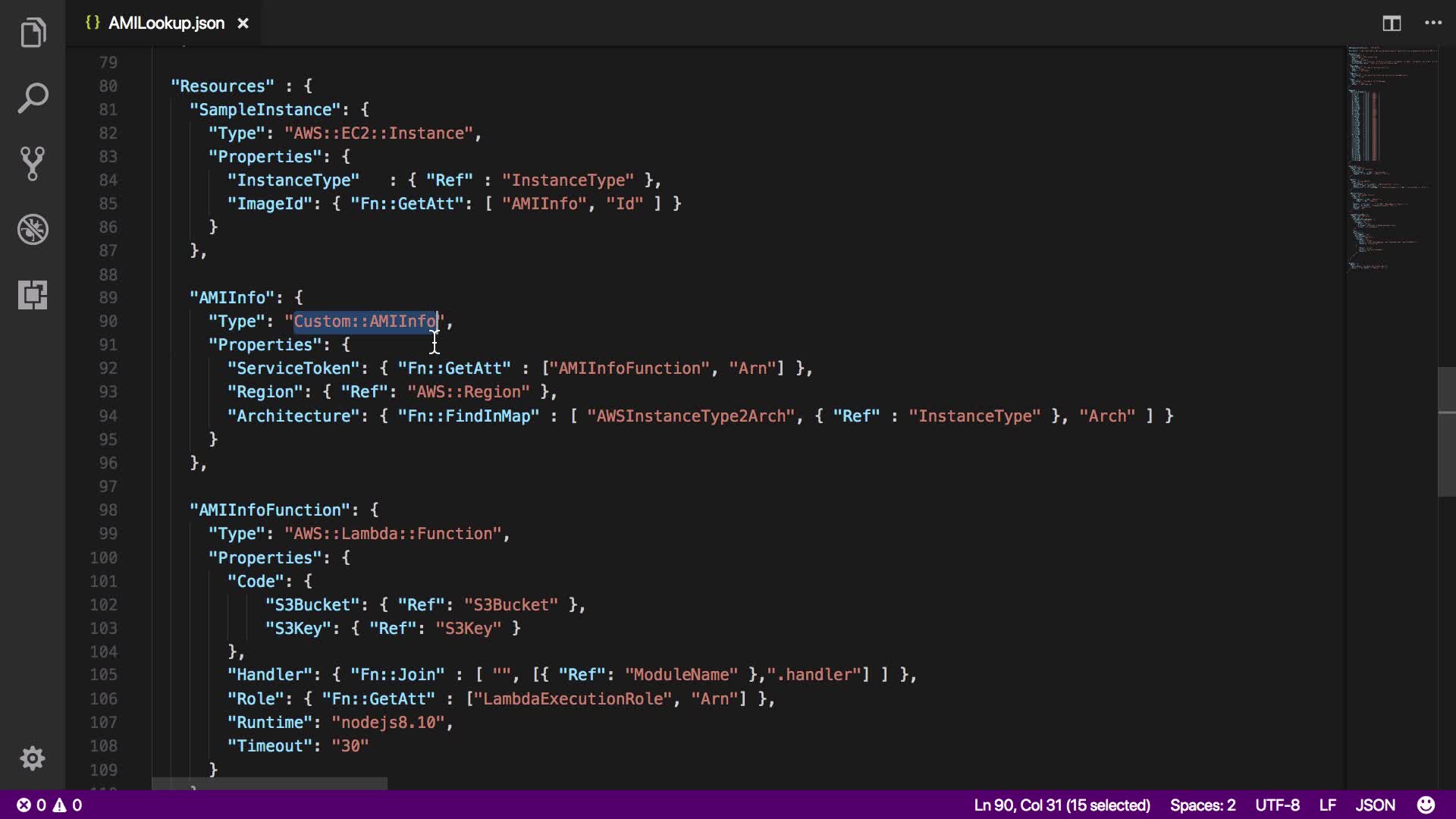Click the vertical scrollbar thumb

[x=1446, y=432]
